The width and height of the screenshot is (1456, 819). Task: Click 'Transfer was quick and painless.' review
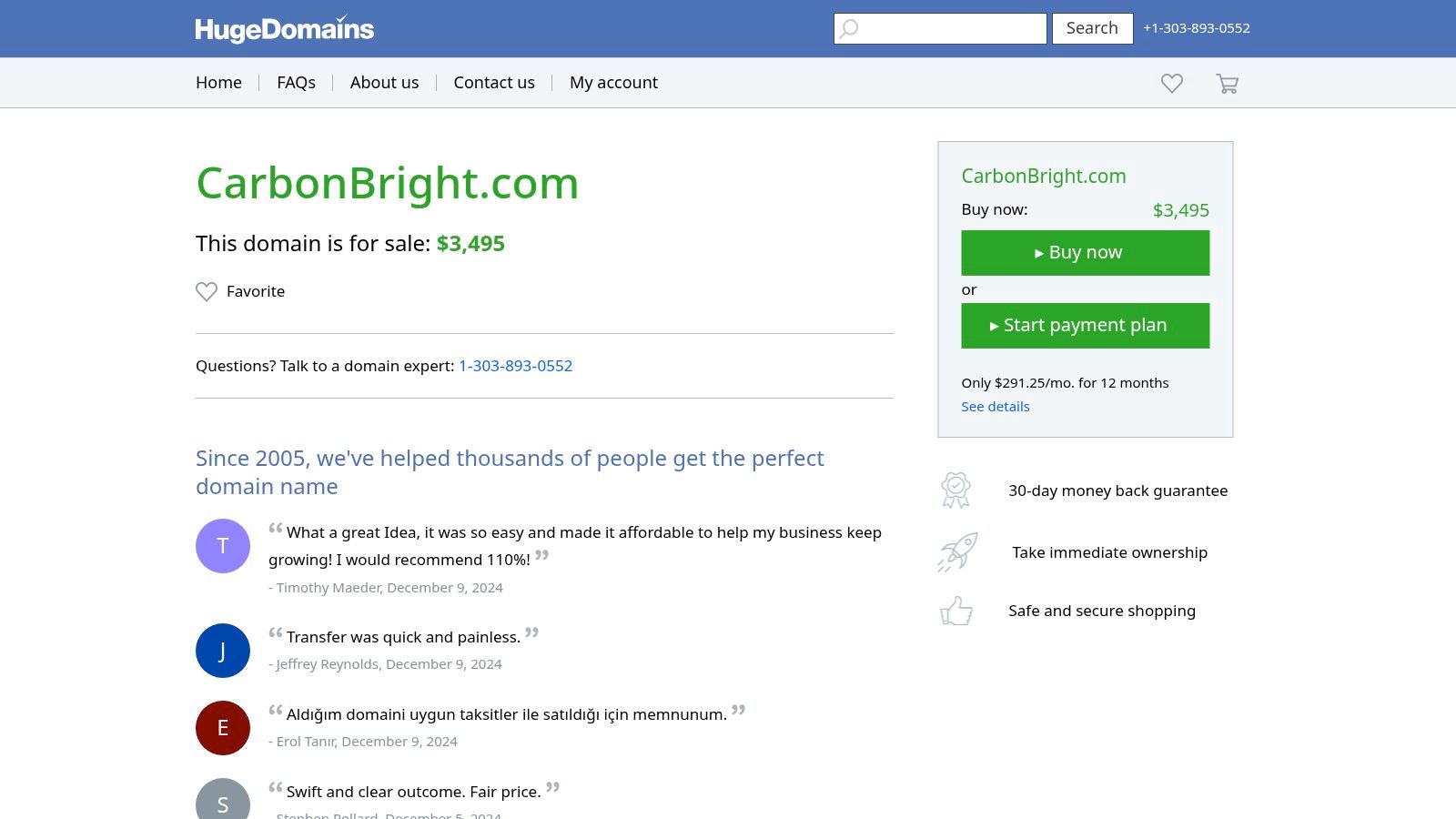403,637
